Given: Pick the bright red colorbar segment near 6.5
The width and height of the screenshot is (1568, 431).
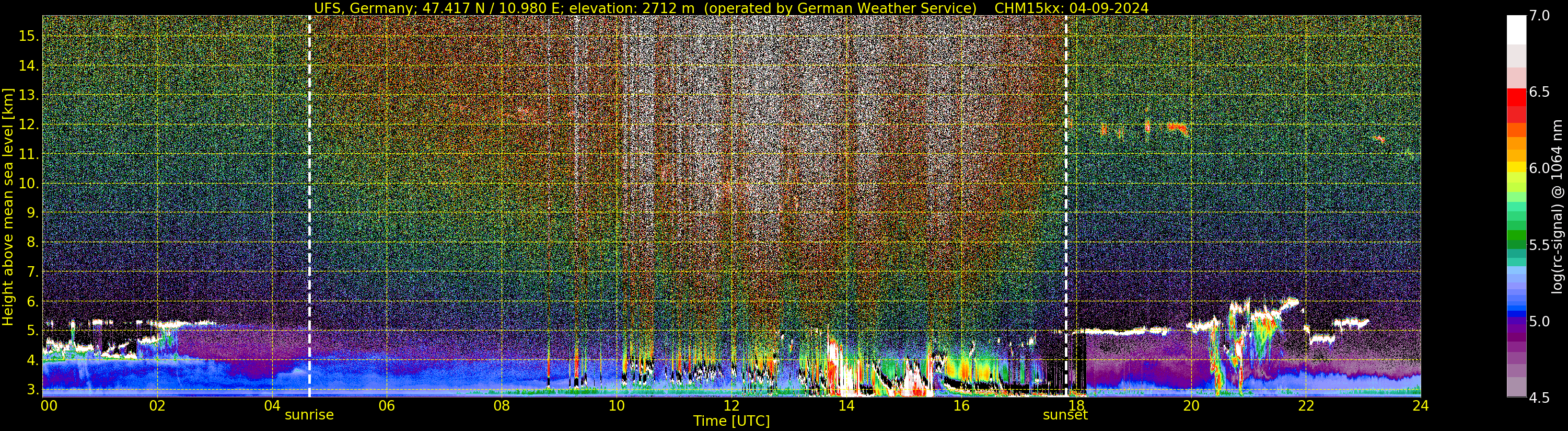Looking at the screenshot, I should 1516,97.
